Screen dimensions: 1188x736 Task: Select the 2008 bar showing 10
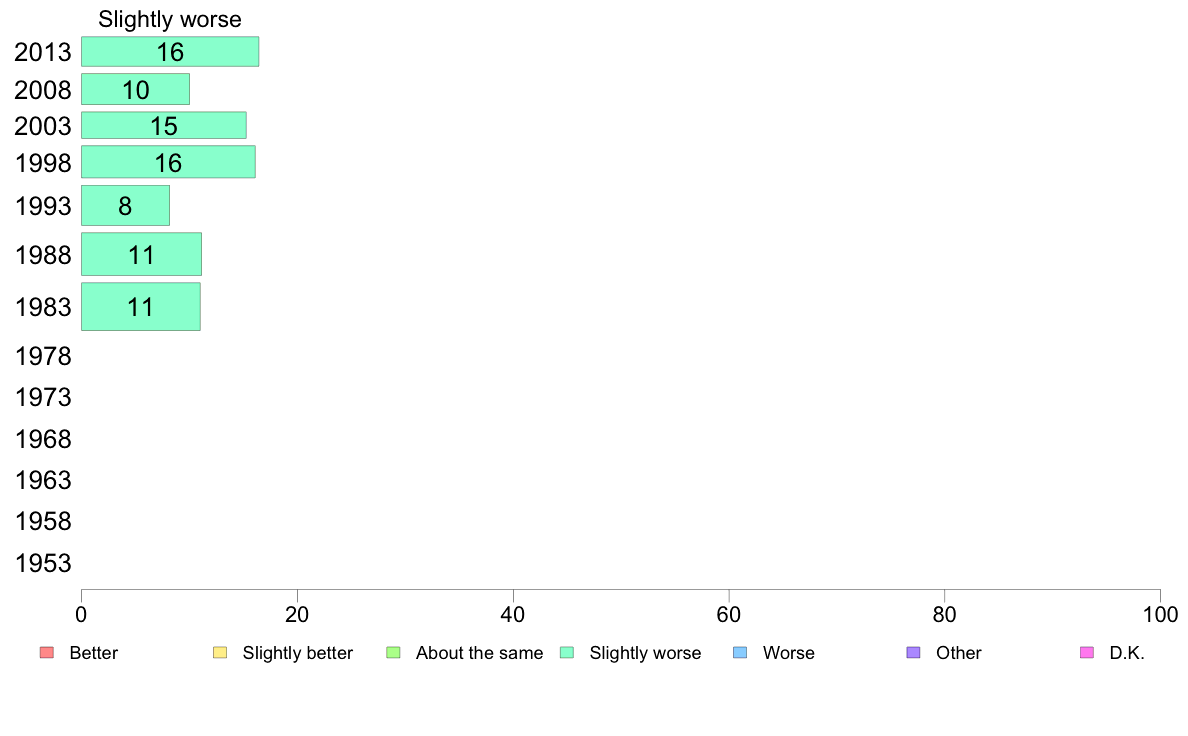tap(135, 89)
